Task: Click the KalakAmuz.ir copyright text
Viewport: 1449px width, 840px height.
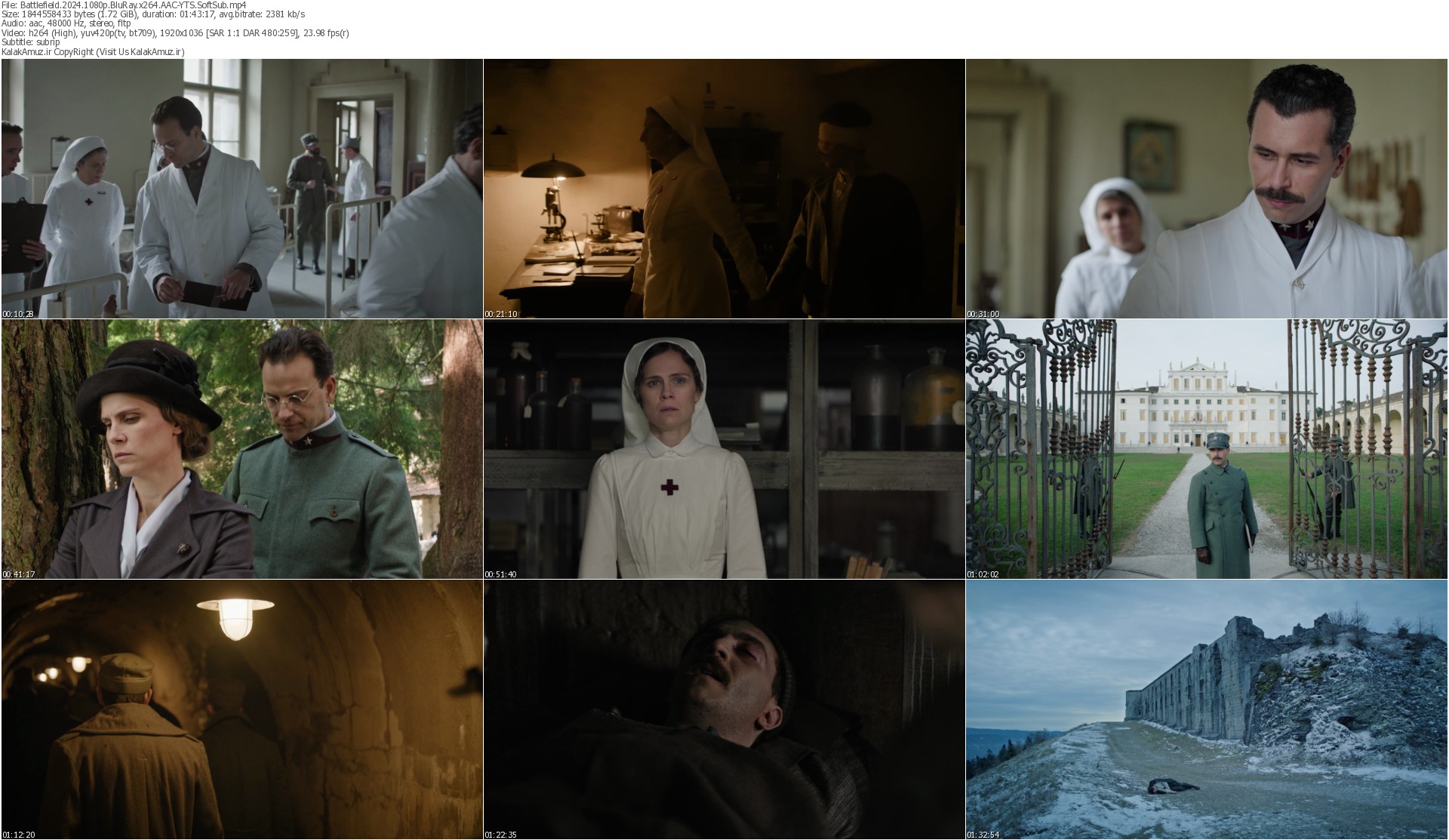Action: coord(92,51)
